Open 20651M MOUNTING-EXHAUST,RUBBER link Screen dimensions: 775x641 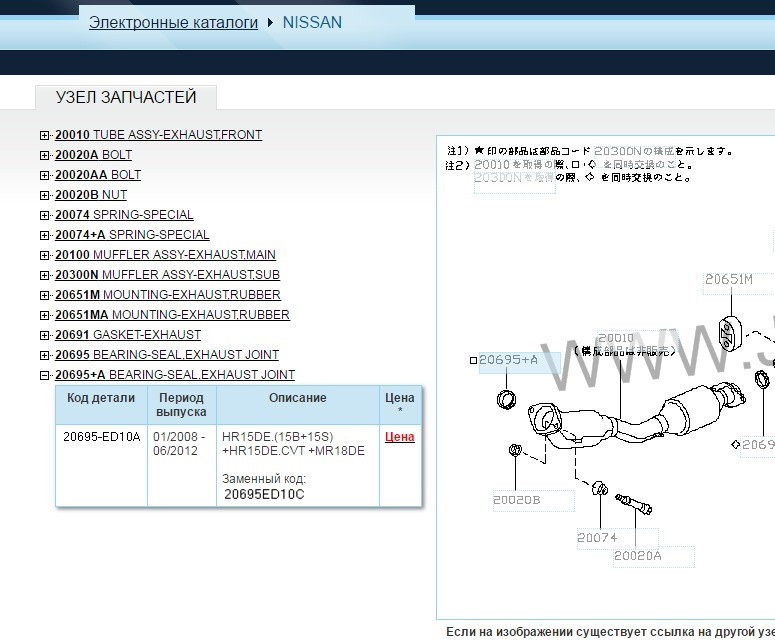(168, 295)
